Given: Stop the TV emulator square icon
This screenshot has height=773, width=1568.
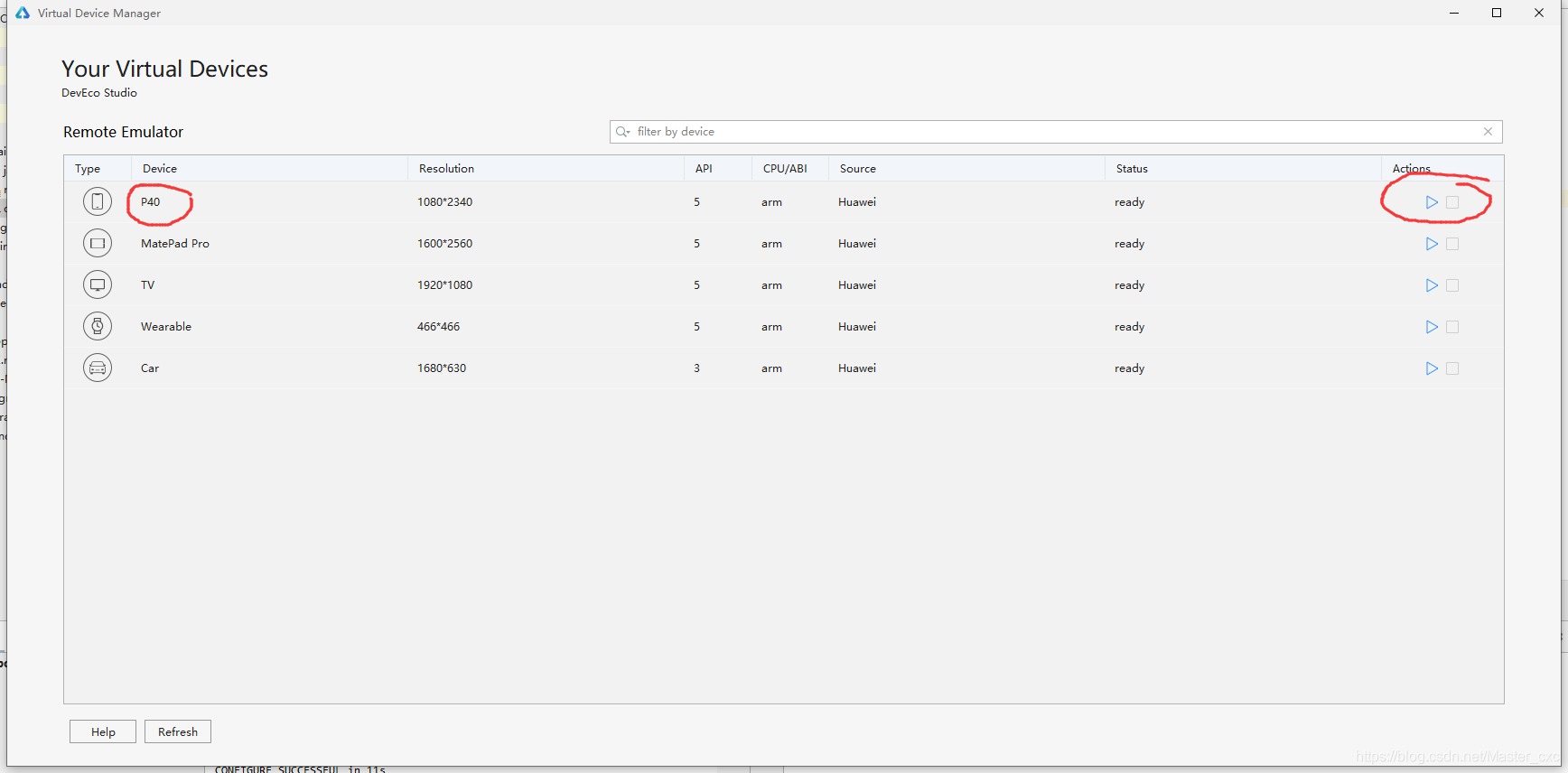Looking at the screenshot, I should [1452, 285].
